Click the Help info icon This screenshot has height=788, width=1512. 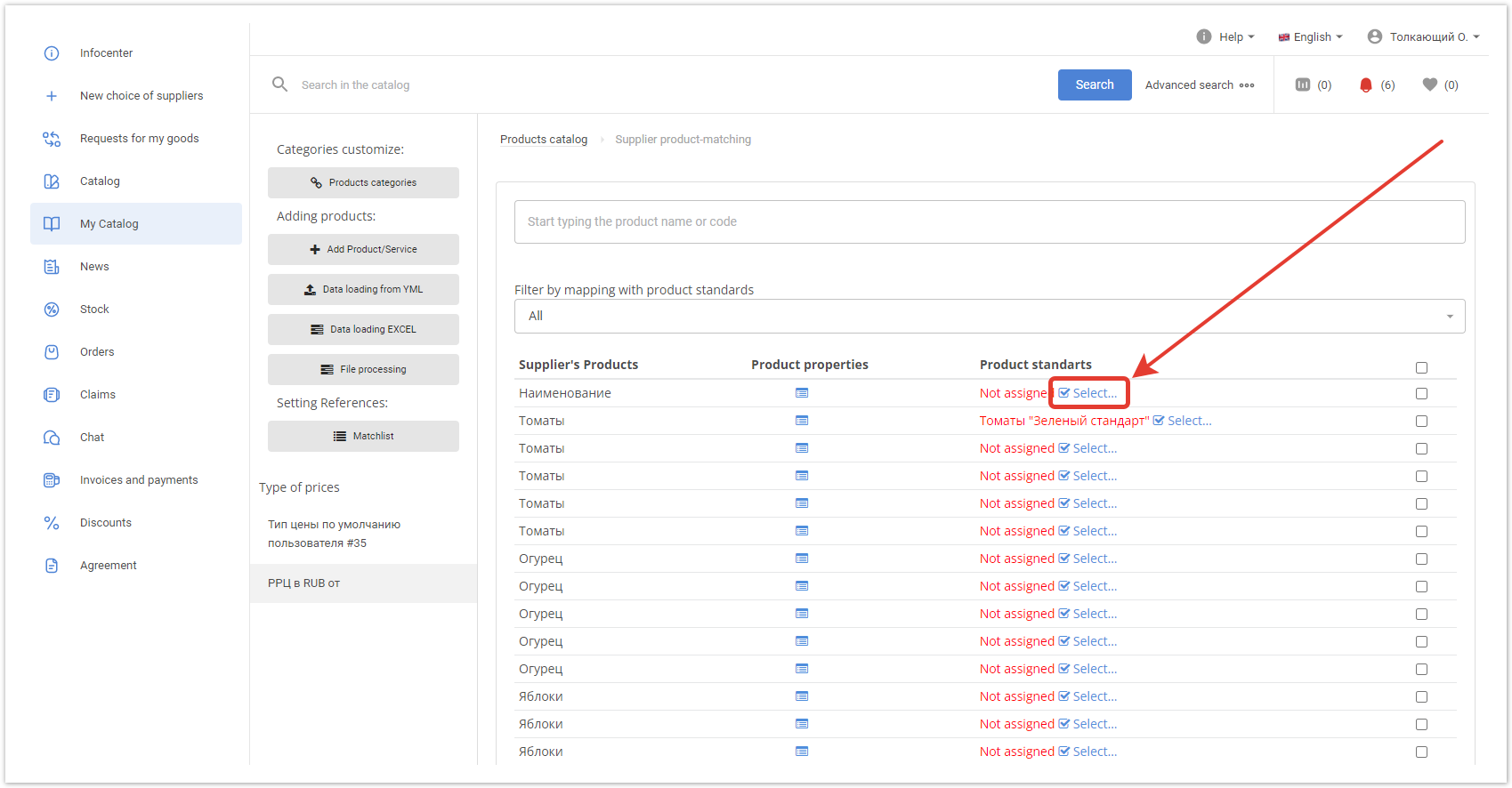(x=1204, y=36)
